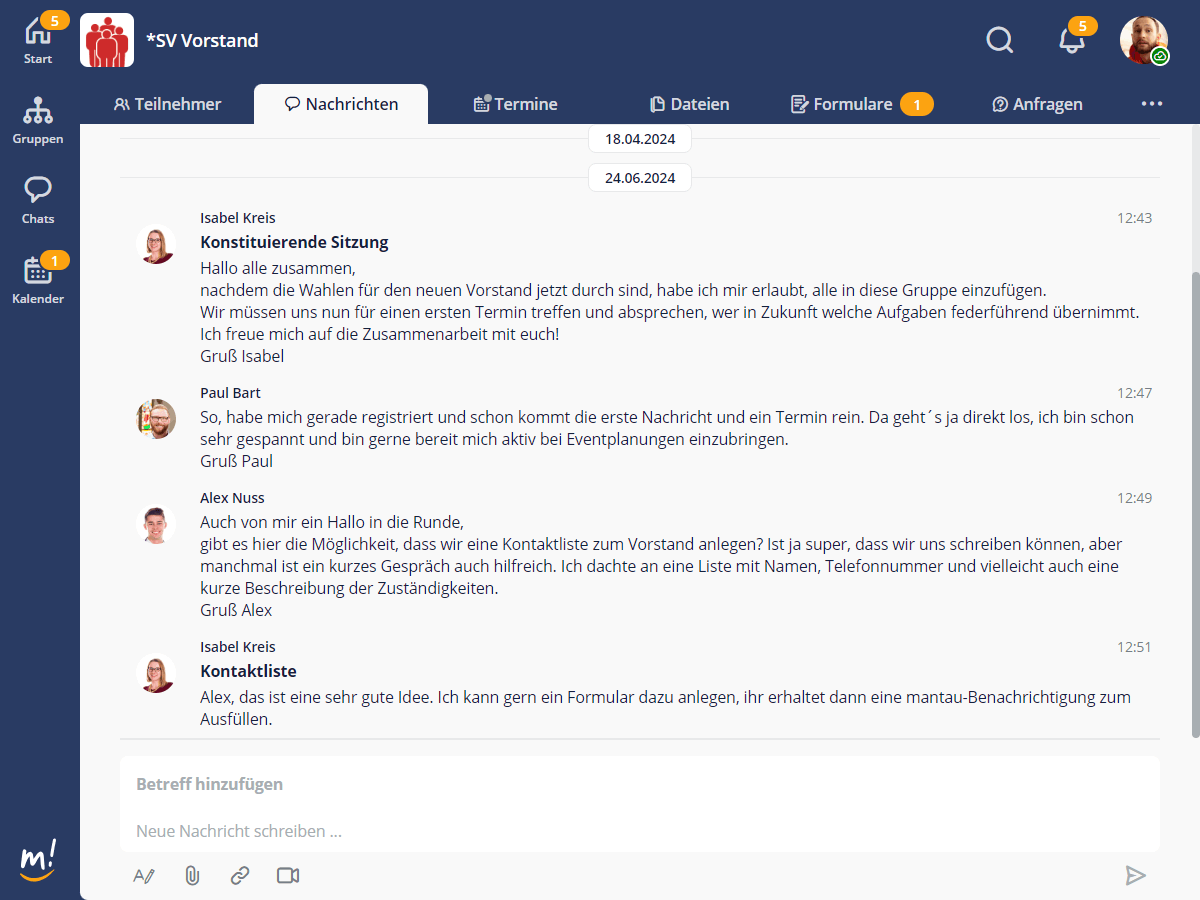Click the Betreff hinzufügen subject field
This screenshot has height=900, width=1200.
click(640, 784)
